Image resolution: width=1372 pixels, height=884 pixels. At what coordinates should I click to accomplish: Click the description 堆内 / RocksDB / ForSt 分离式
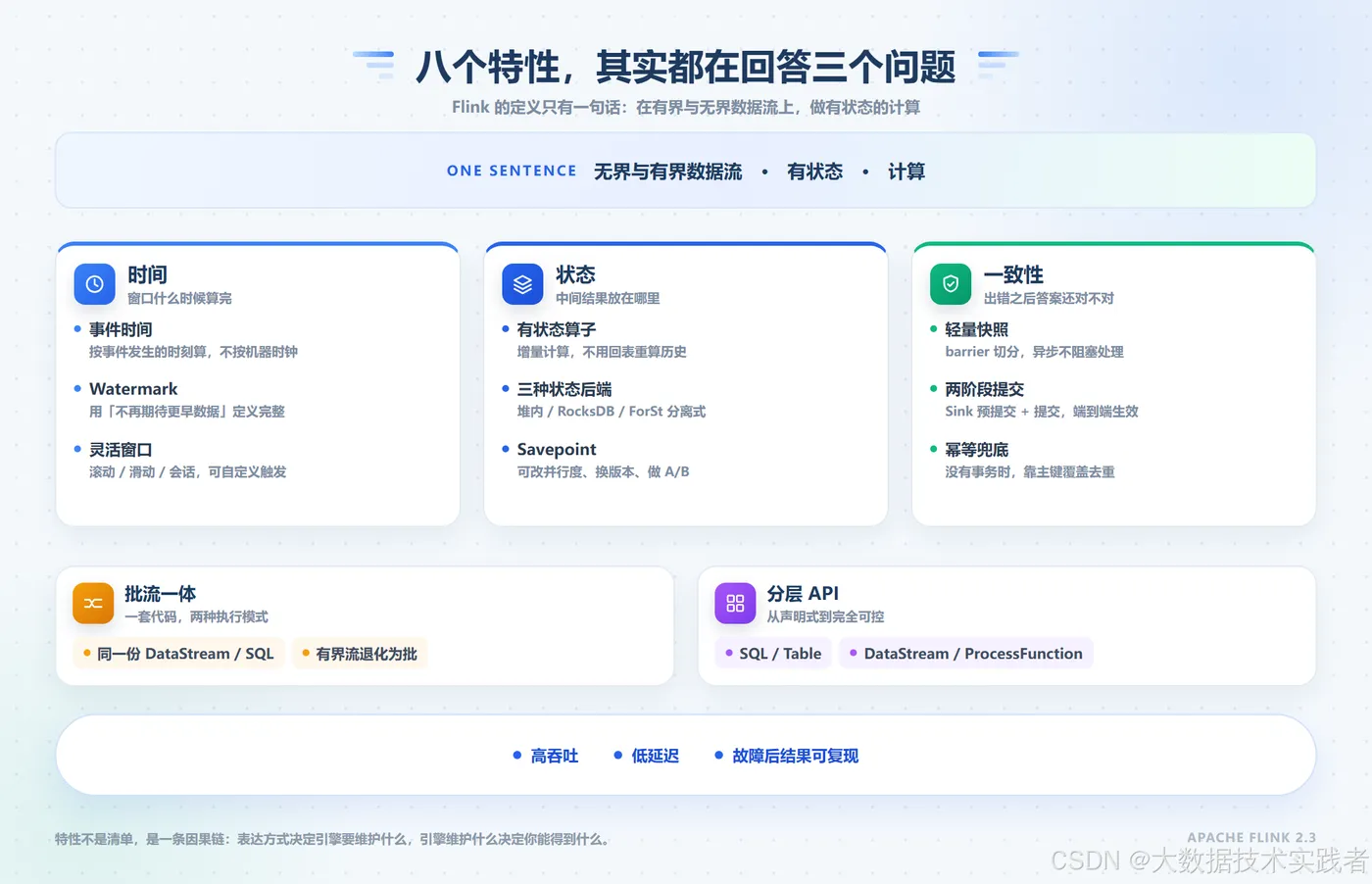click(x=612, y=412)
